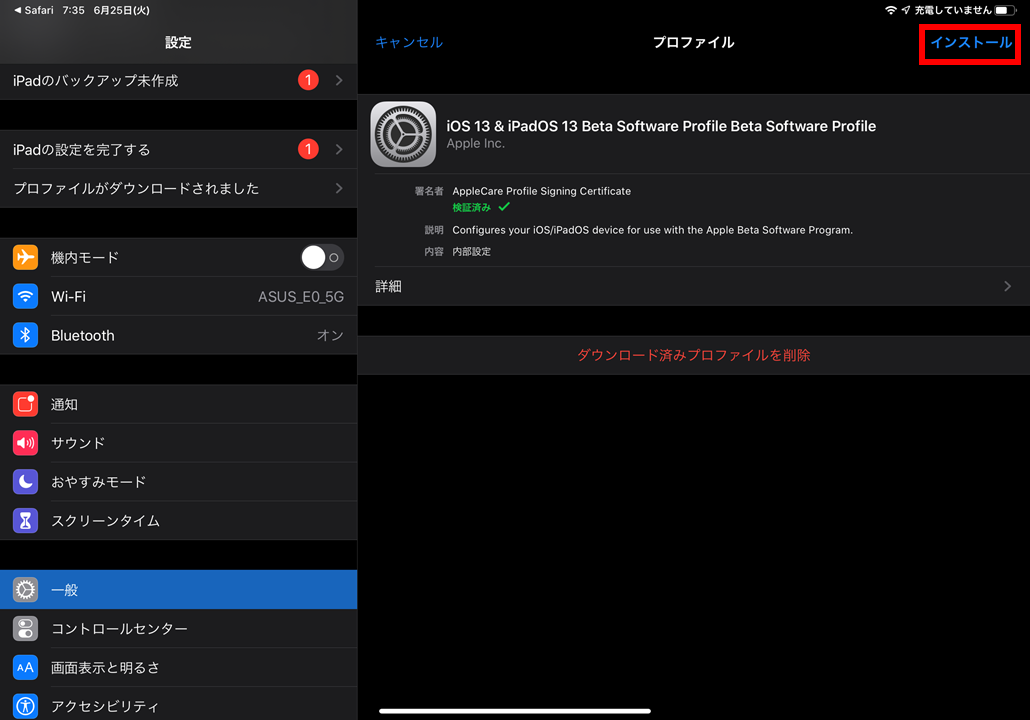
Task: Tap the location arrow status icon
Action: pyautogui.click(x=906, y=10)
